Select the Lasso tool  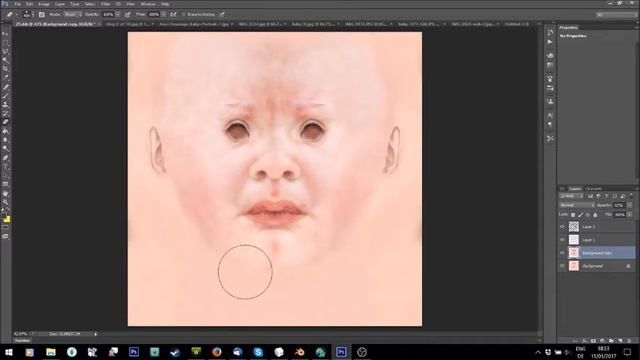tap(5, 51)
